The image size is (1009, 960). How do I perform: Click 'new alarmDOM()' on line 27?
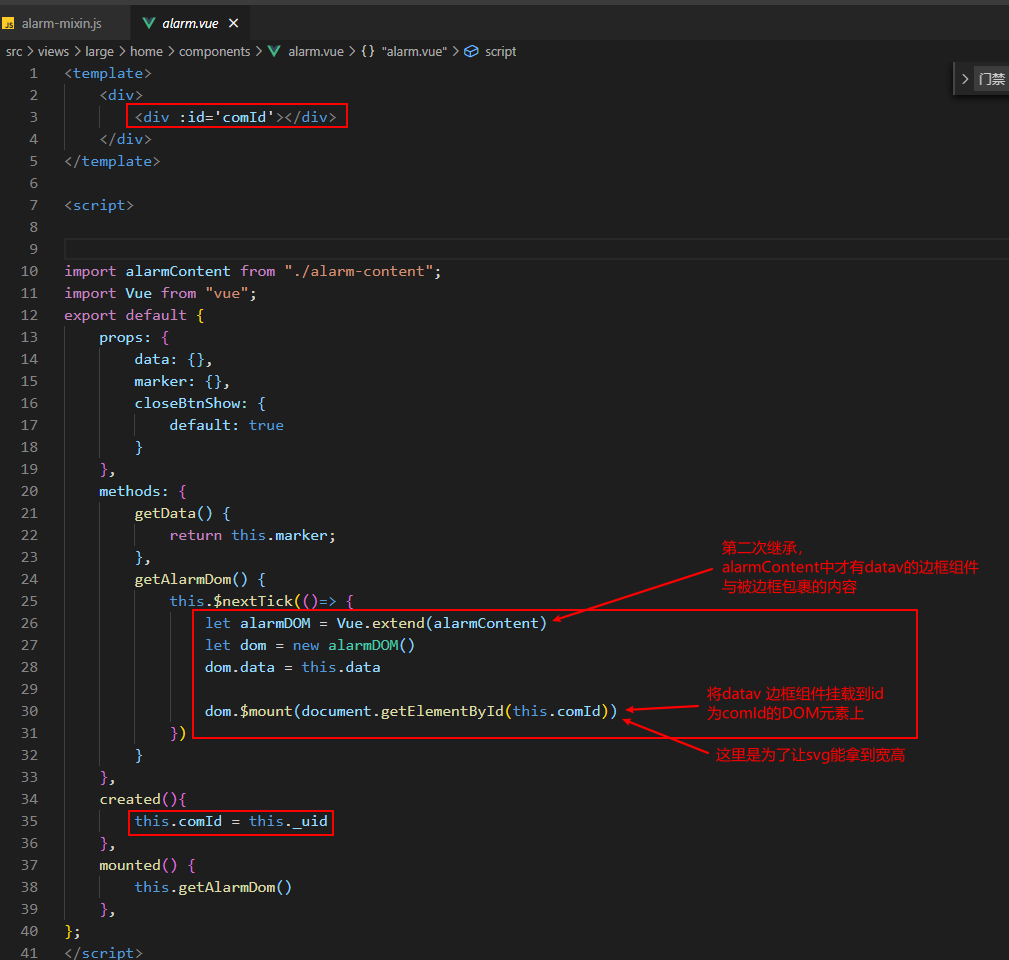pos(353,645)
